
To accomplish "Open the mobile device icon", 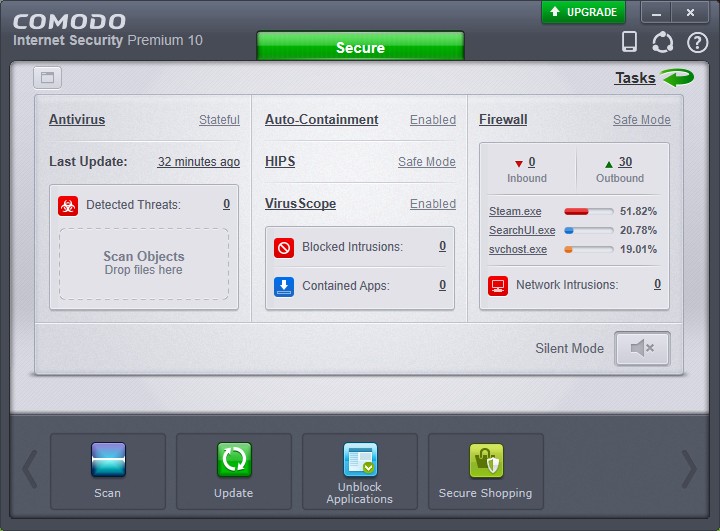I will (629, 42).
